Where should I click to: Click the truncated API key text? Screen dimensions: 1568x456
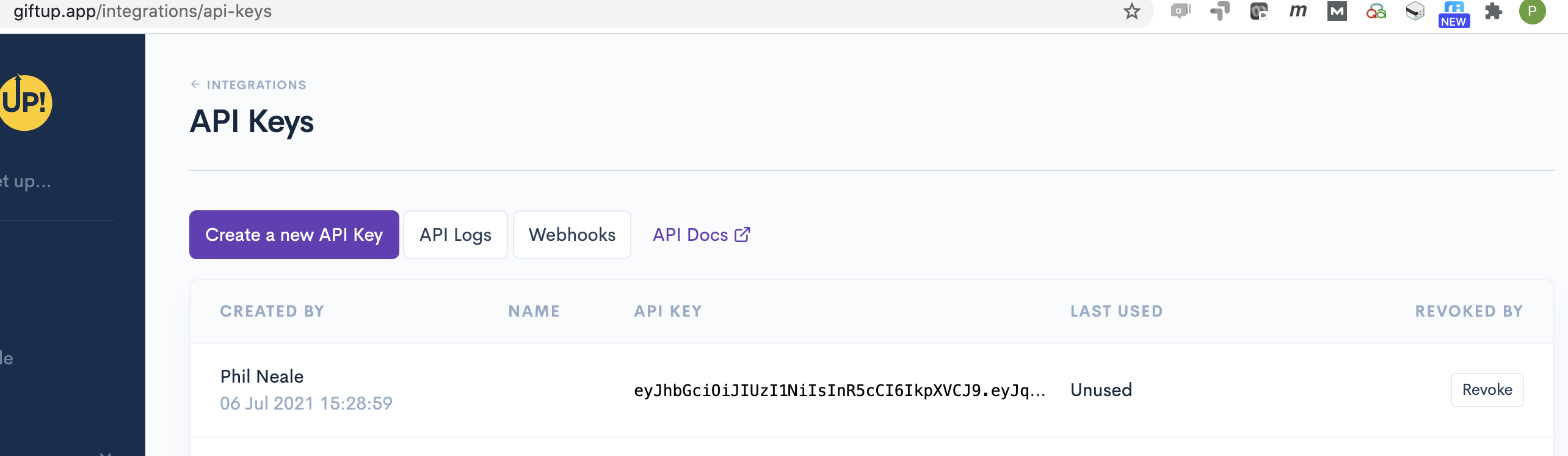(x=839, y=391)
